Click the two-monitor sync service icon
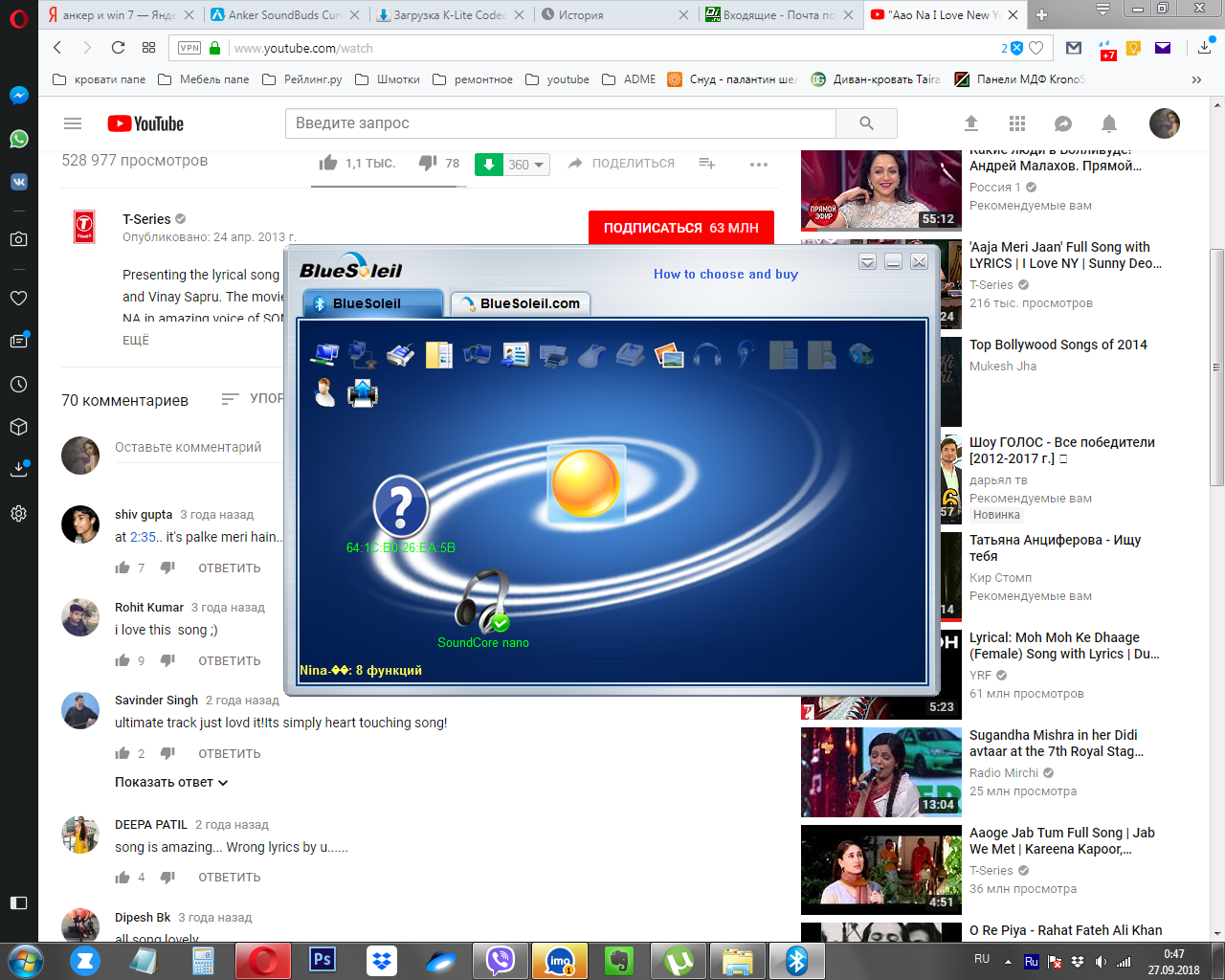The height and width of the screenshot is (980, 1225). tap(478, 355)
